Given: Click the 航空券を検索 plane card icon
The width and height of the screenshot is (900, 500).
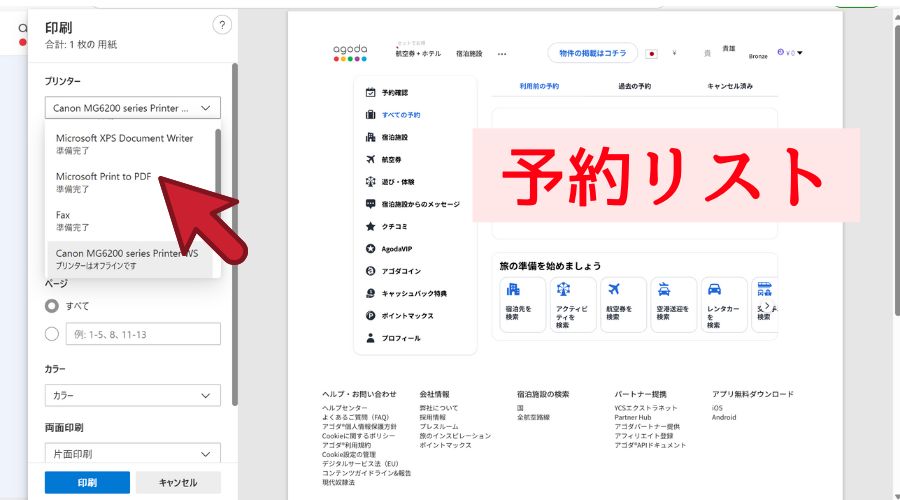Looking at the screenshot, I should pos(614,289).
